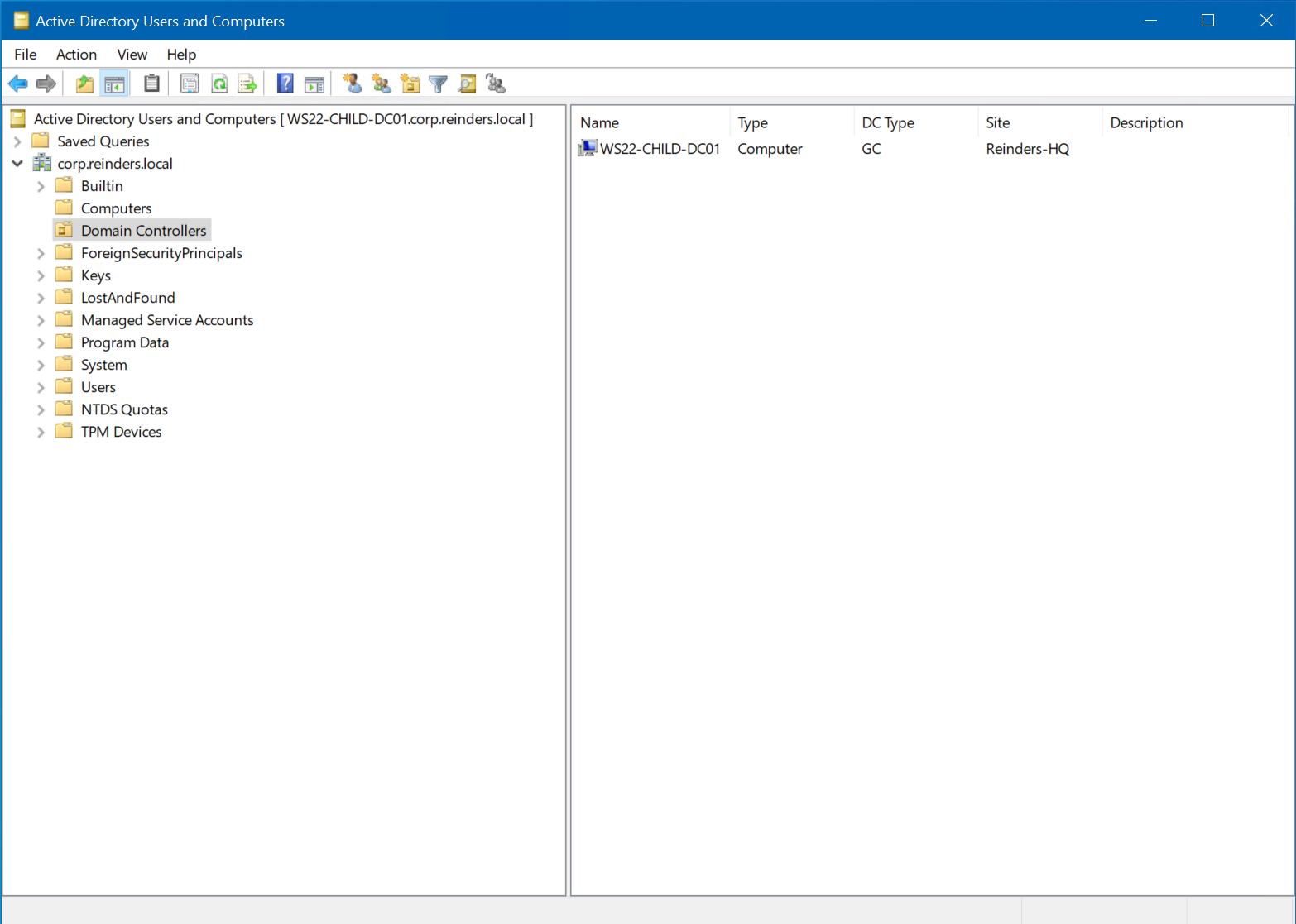
Task: Click the Domain Controllers OU folder icon
Action: click(x=64, y=231)
